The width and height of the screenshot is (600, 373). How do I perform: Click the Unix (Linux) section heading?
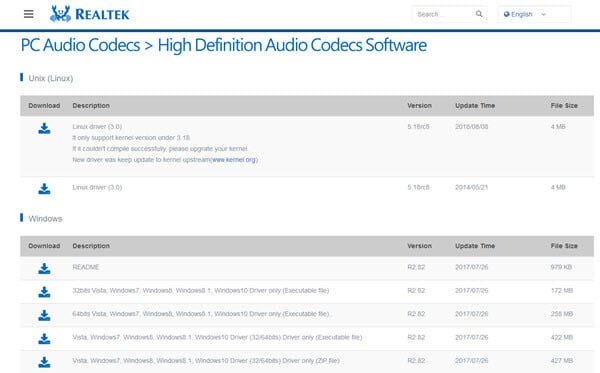(x=51, y=78)
